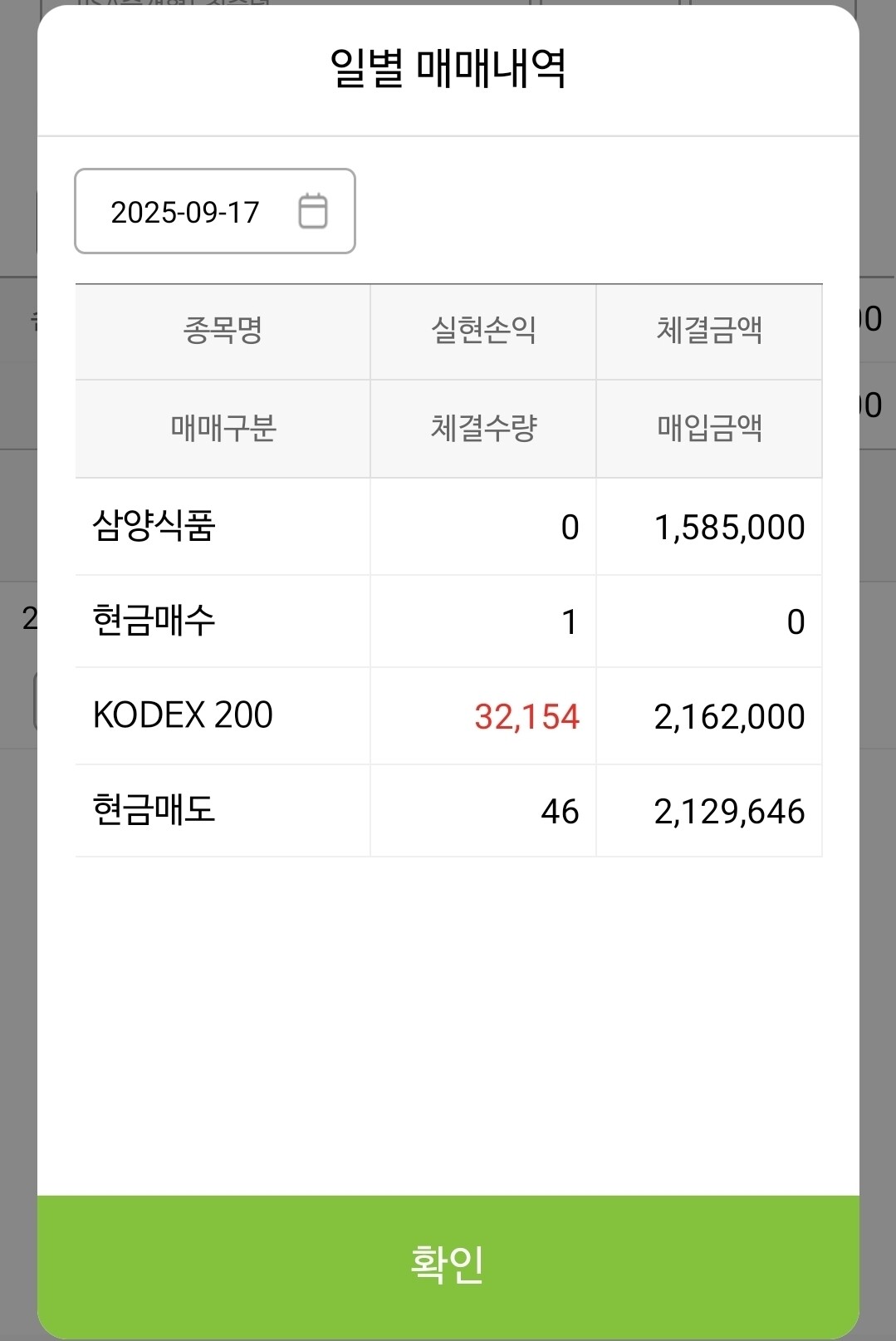Open the calendar icon in date field

click(313, 211)
